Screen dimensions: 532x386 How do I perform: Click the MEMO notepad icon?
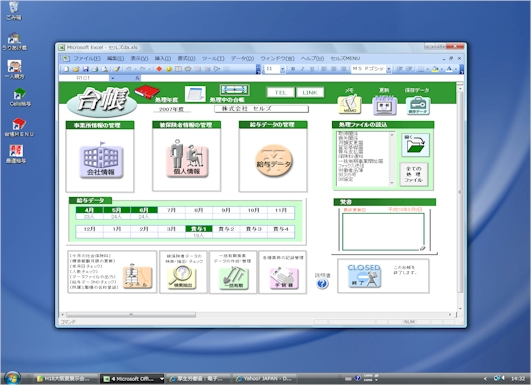349,104
